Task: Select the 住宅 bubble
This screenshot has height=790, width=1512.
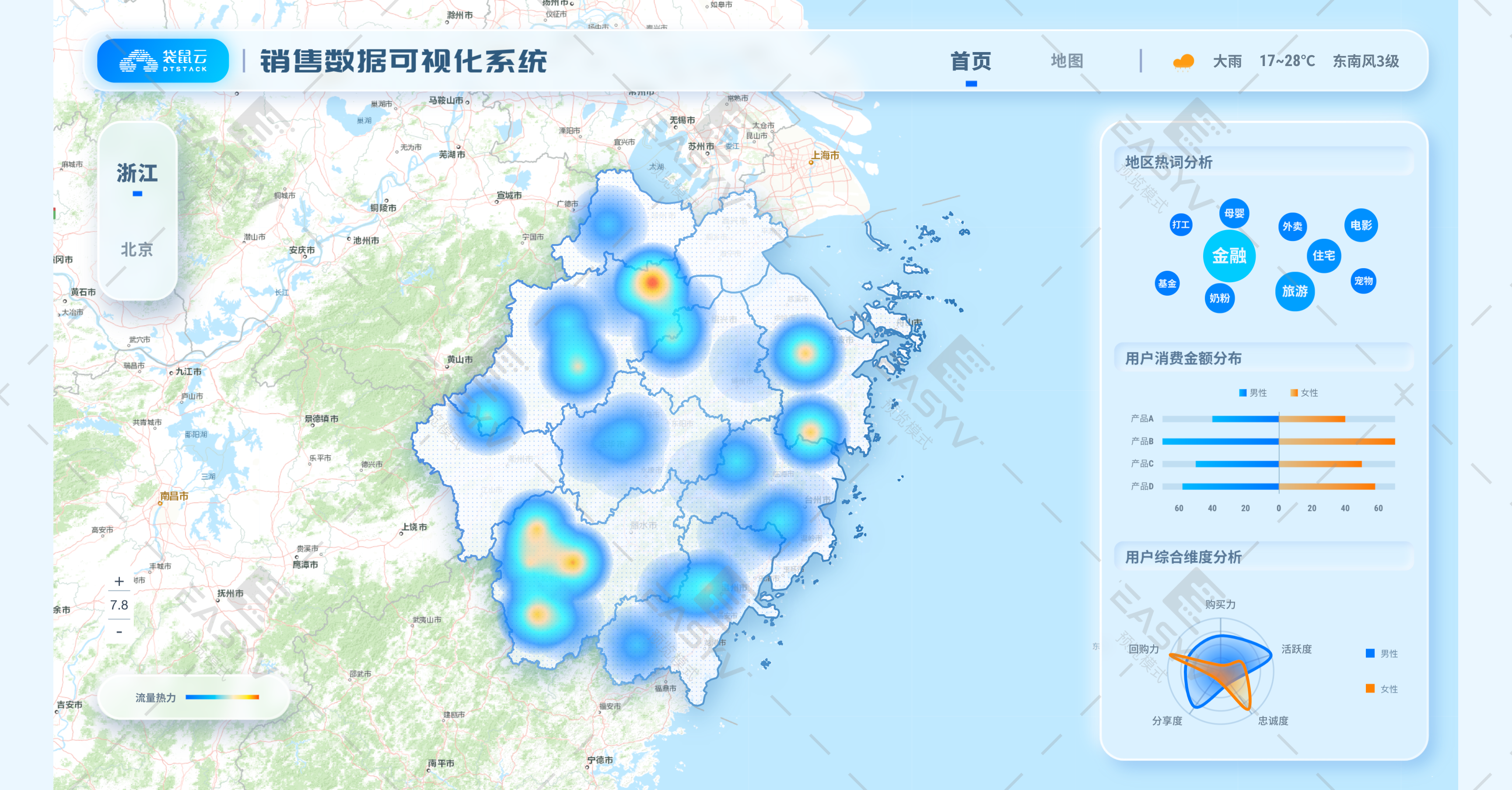Action: (x=1323, y=256)
